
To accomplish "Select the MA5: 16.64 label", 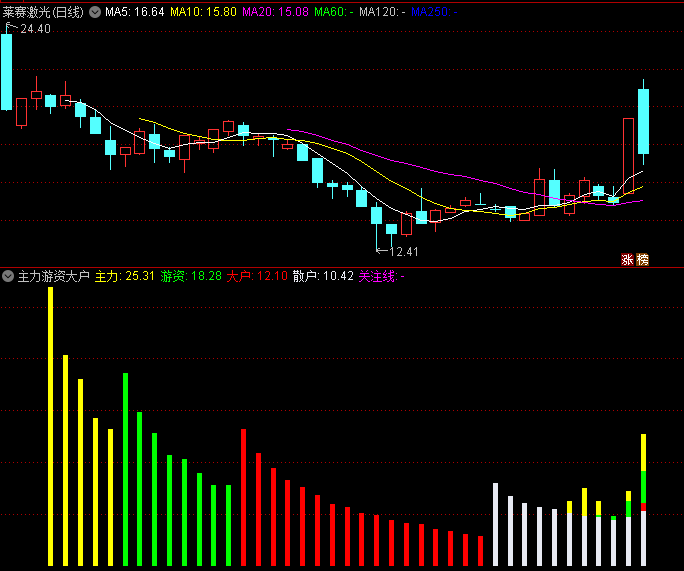I will (x=135, y=12).
